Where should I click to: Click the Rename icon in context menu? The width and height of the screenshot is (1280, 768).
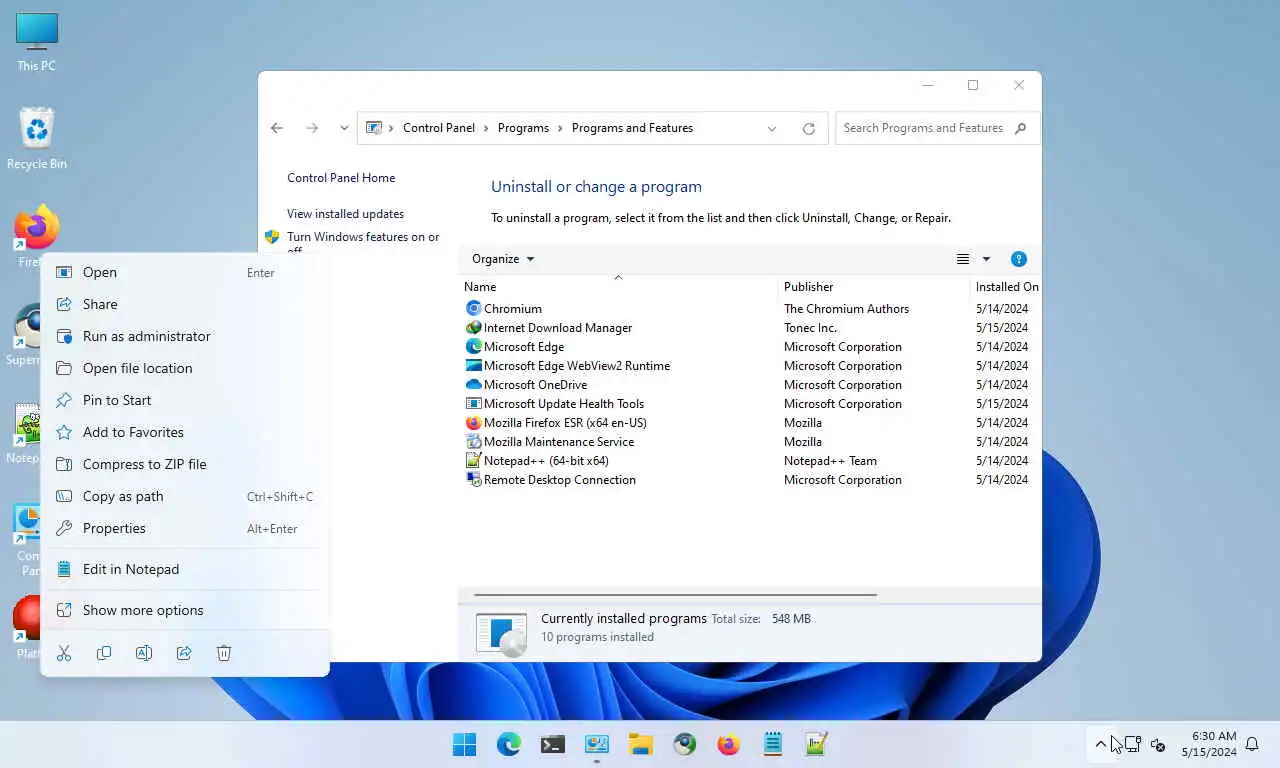tap(144, 653)
